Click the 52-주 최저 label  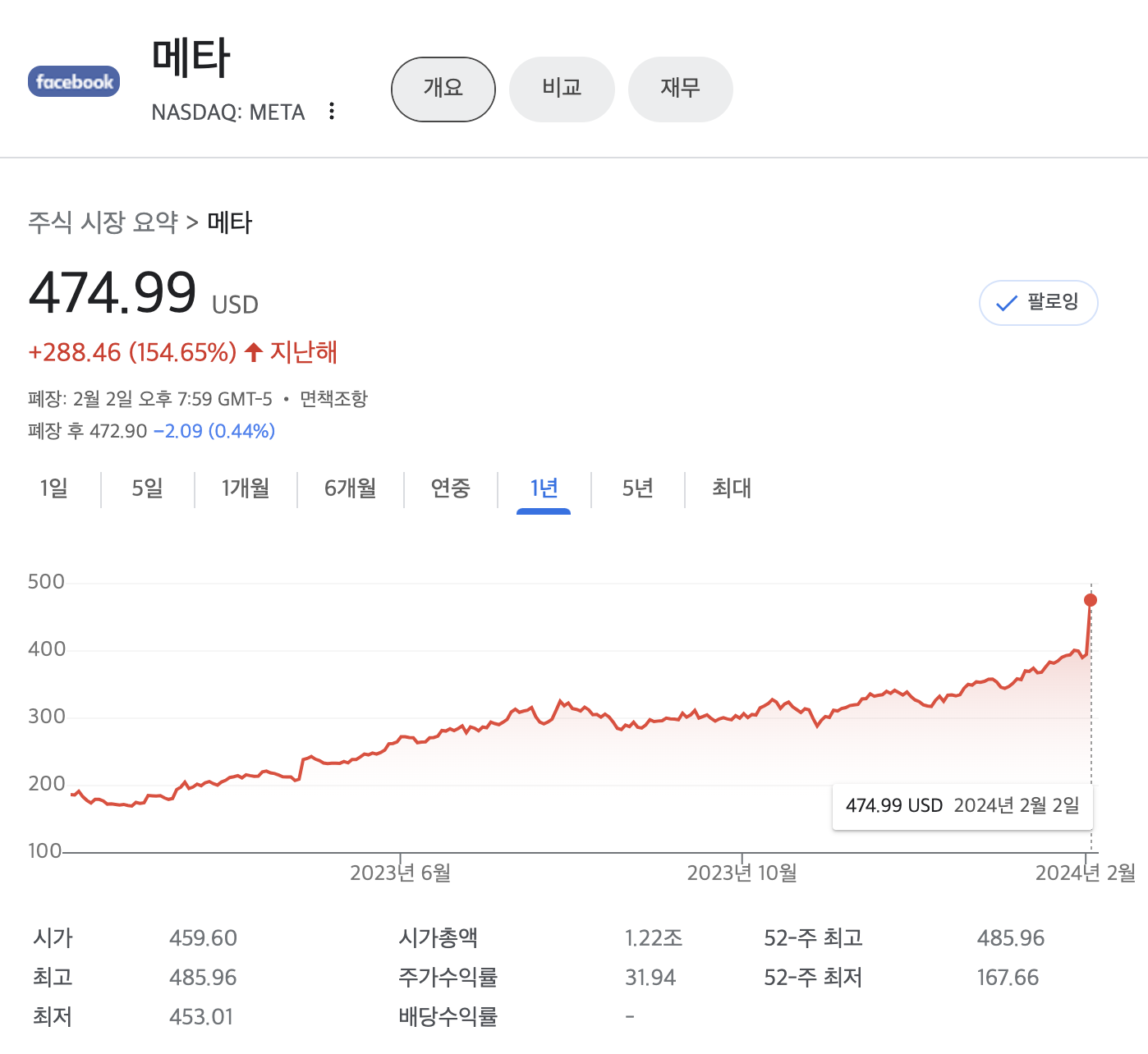[813, 978]
